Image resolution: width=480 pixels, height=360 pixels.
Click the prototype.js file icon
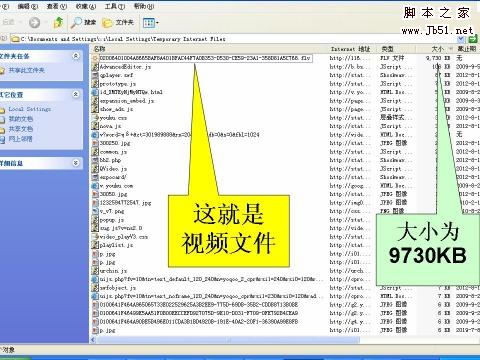coord(95,84)
